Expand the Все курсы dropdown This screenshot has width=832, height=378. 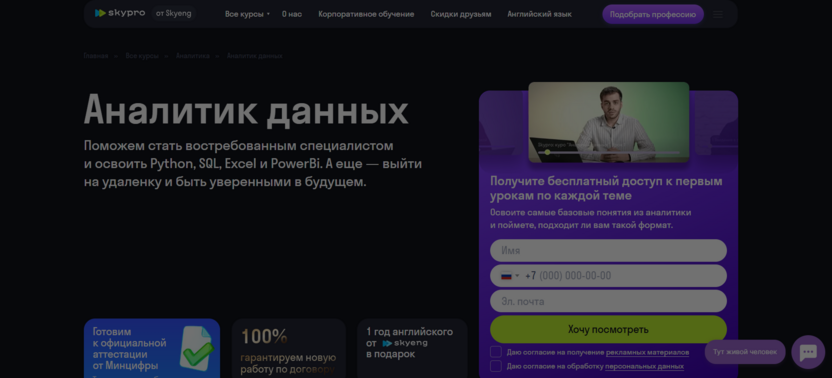(x=247, y=14)
